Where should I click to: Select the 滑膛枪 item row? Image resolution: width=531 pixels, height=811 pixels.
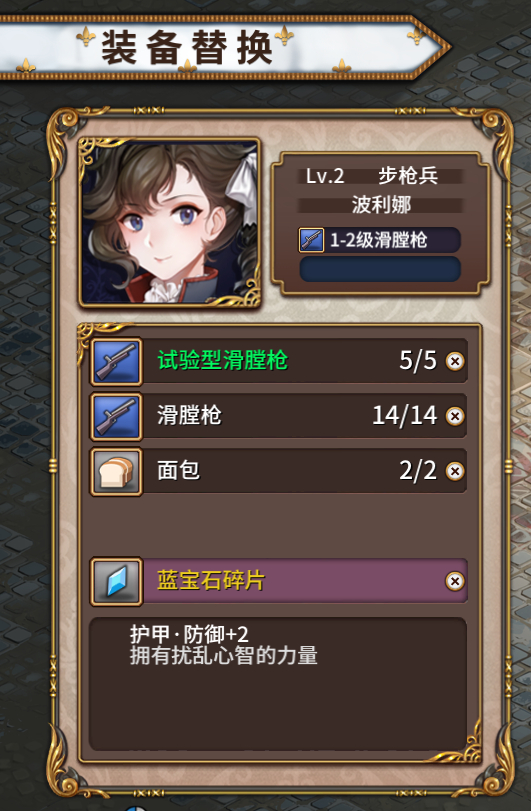pos(279,416)
